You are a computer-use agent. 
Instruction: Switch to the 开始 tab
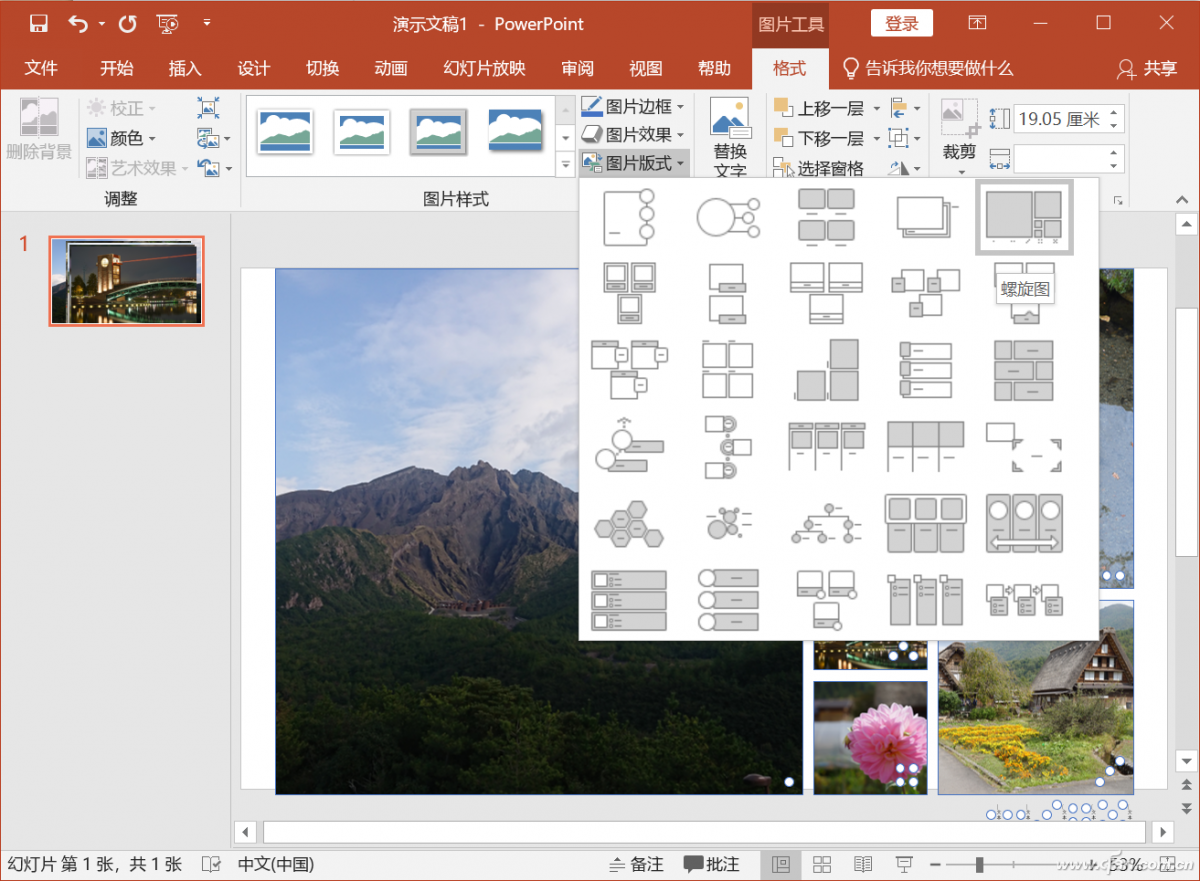click(x=116, y=68)
